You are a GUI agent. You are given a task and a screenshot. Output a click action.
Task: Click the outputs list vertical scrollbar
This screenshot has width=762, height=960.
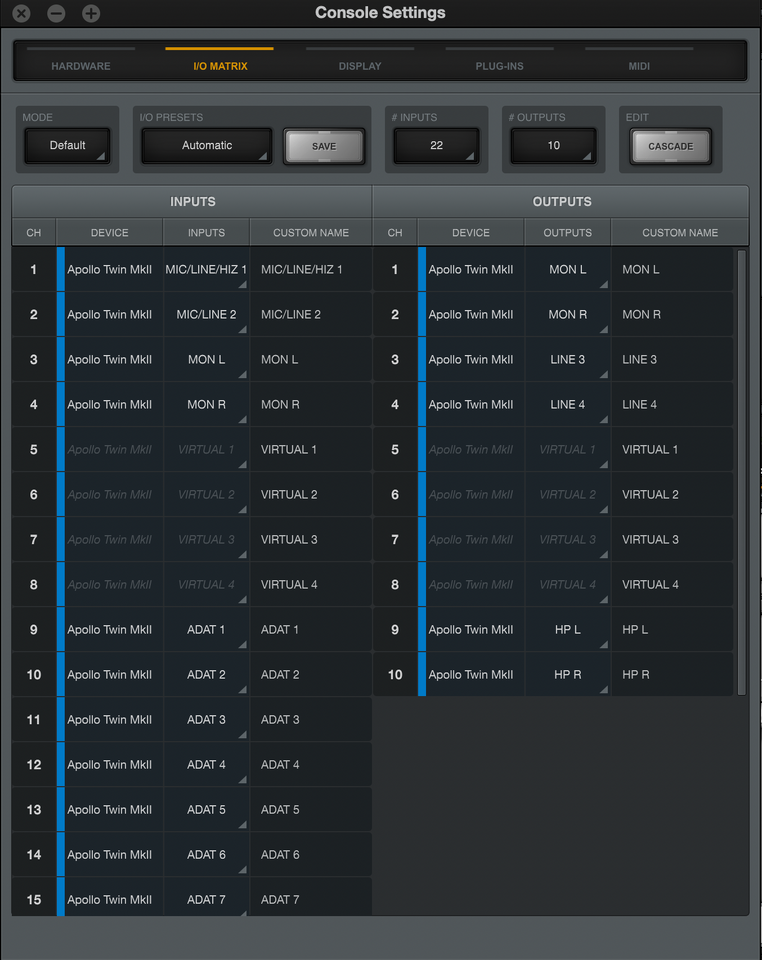(x=741, y=472)
